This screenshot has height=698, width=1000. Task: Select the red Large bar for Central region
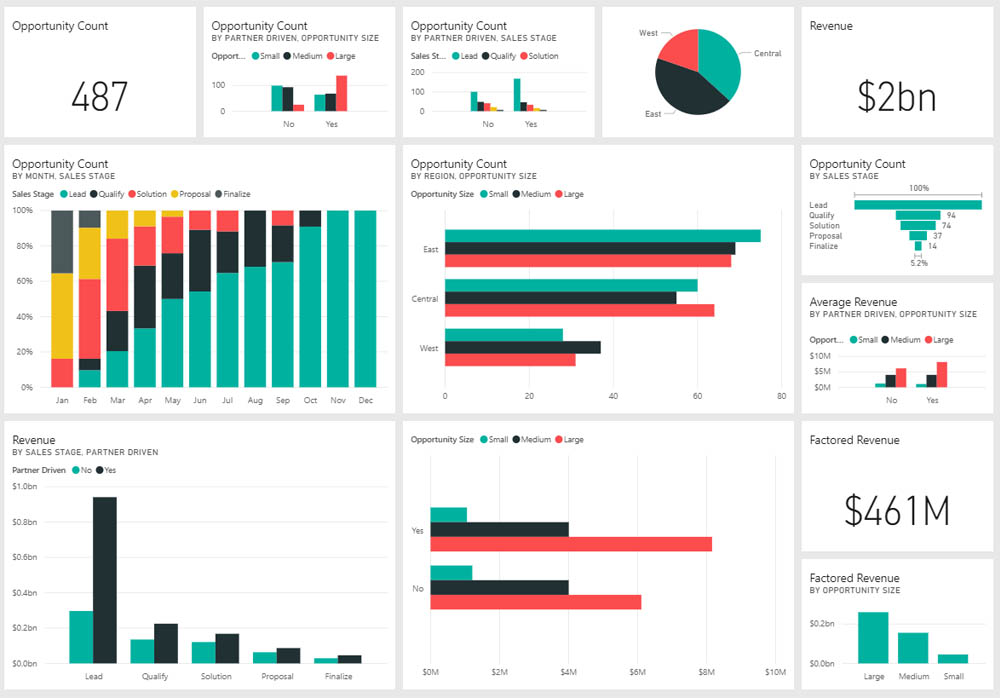(580, 310)
